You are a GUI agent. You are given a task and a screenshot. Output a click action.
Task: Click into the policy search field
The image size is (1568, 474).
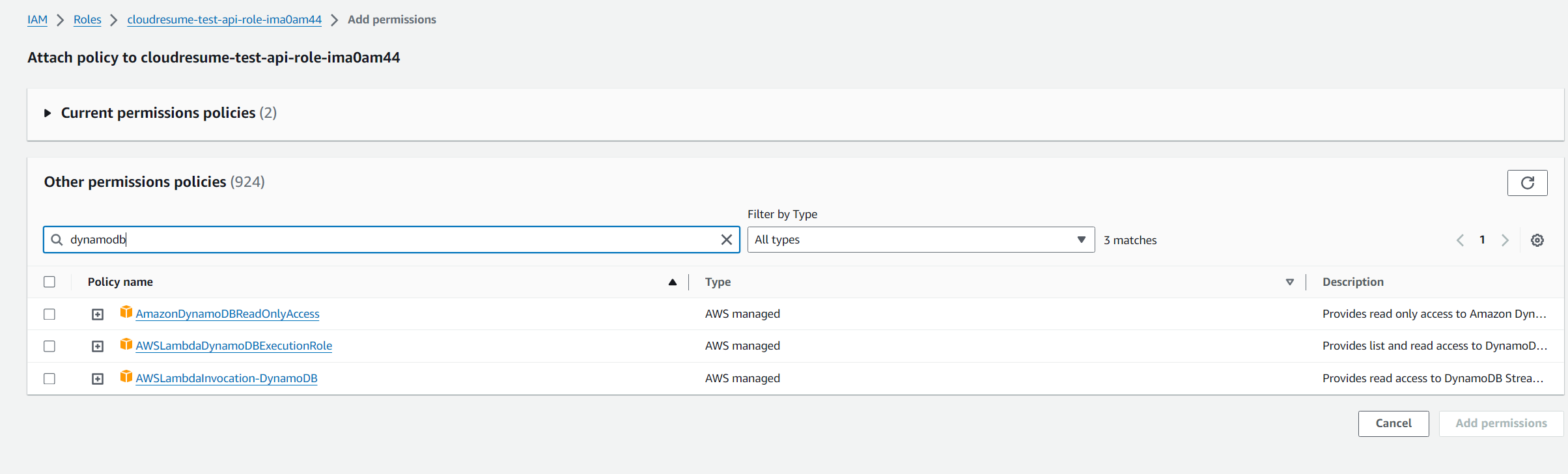click(391, 240)
